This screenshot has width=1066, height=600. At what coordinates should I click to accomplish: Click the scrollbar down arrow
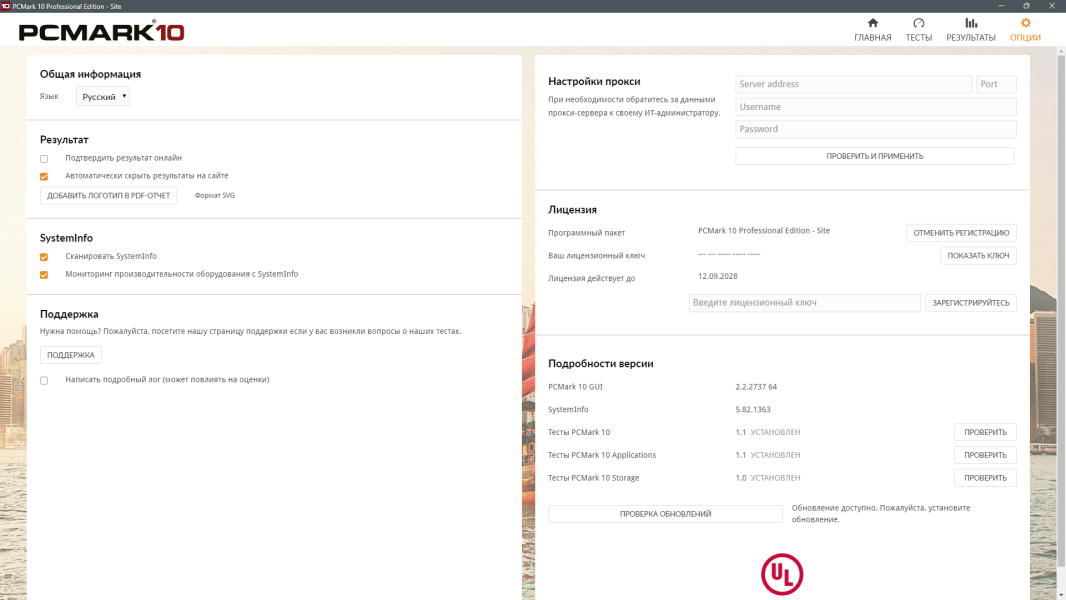click(1061, 595)
